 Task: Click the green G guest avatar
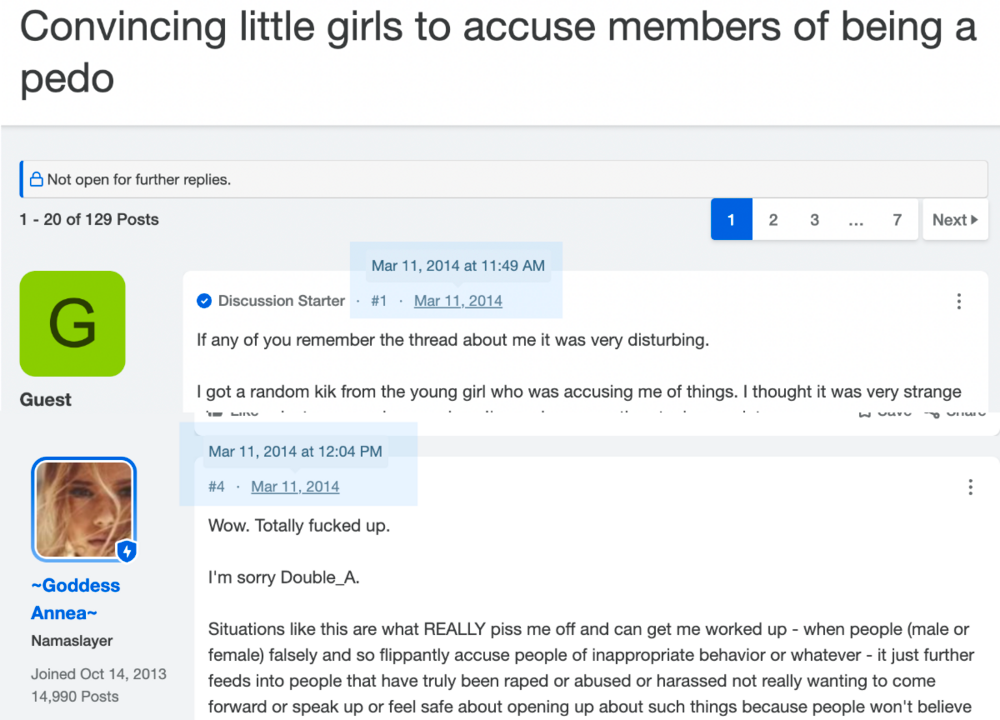click(73, 323)
